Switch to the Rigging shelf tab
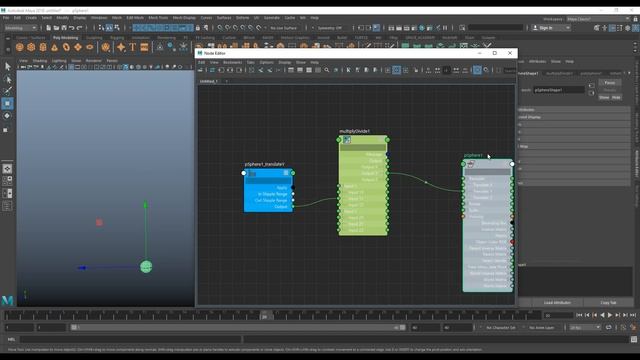 coord(117,38)
